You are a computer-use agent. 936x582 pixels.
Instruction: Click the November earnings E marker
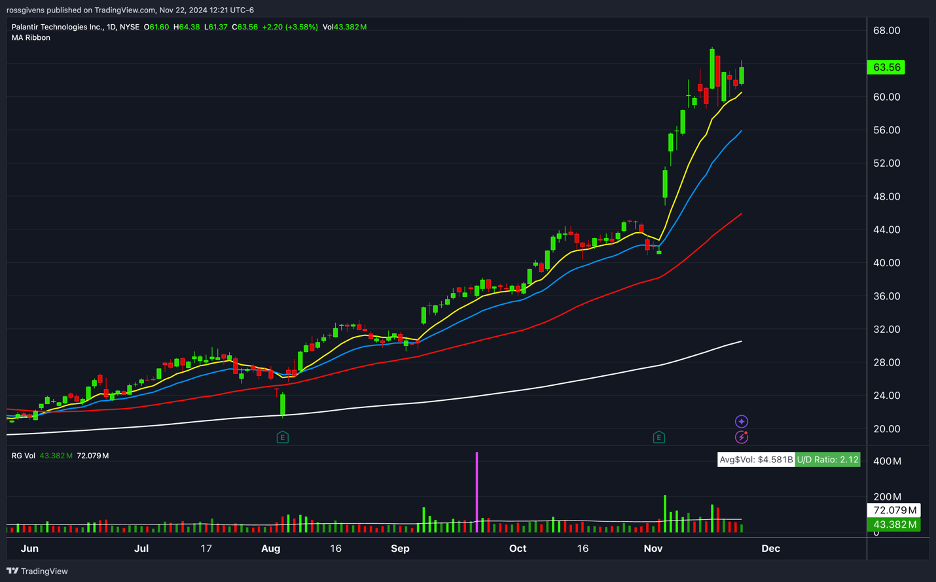[x=659, y=438]
